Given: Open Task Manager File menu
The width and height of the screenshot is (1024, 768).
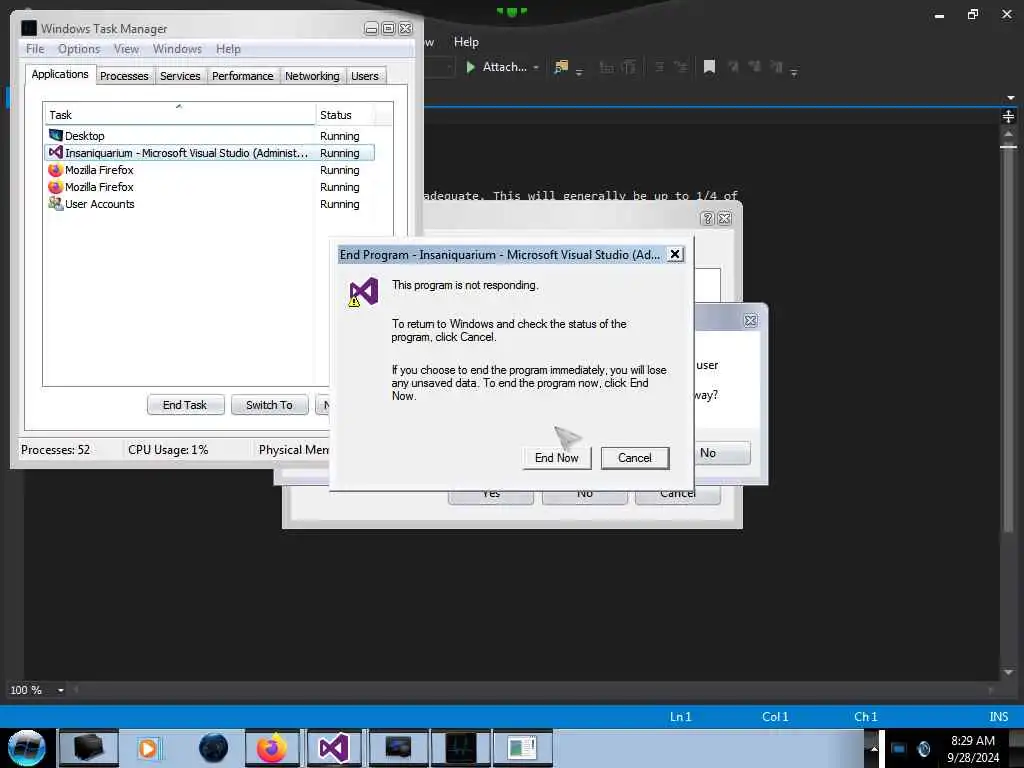Looking at the screenshot, I should point(35,49).
